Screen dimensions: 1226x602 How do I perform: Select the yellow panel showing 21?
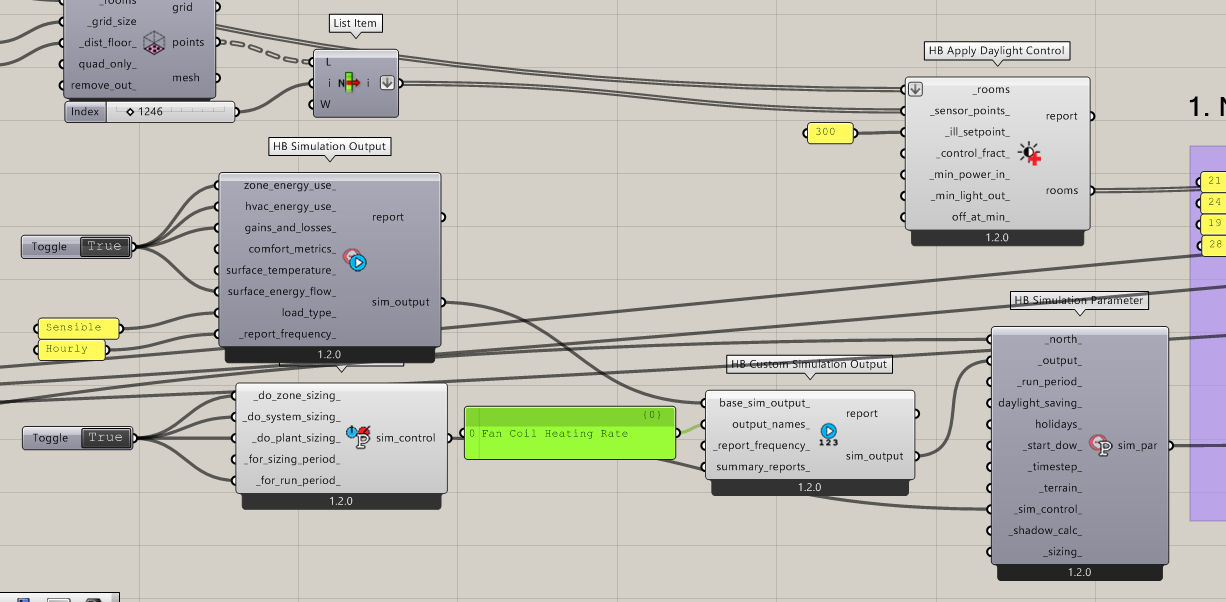tap(1214, 181)
